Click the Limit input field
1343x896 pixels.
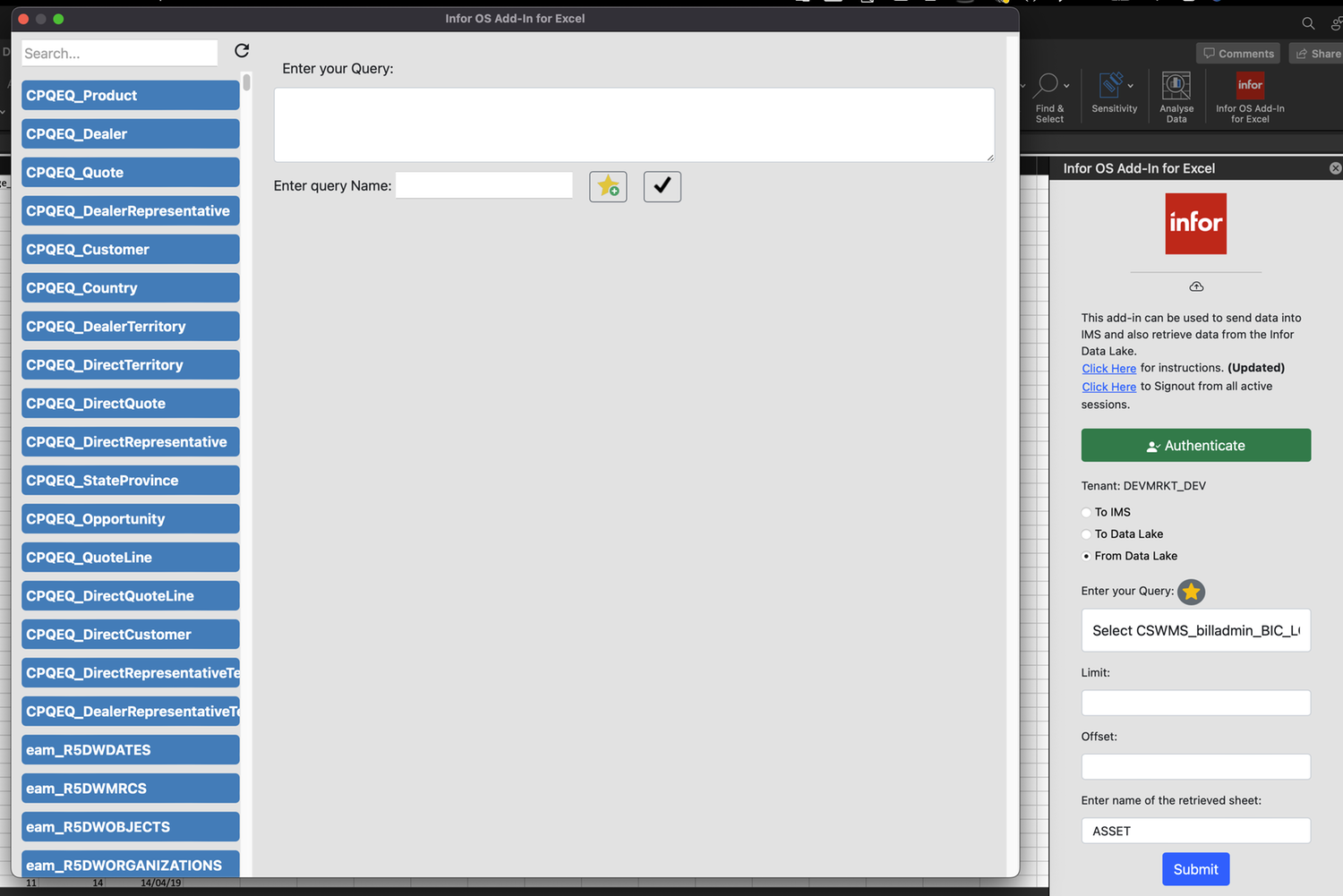tap(1196, 703)
